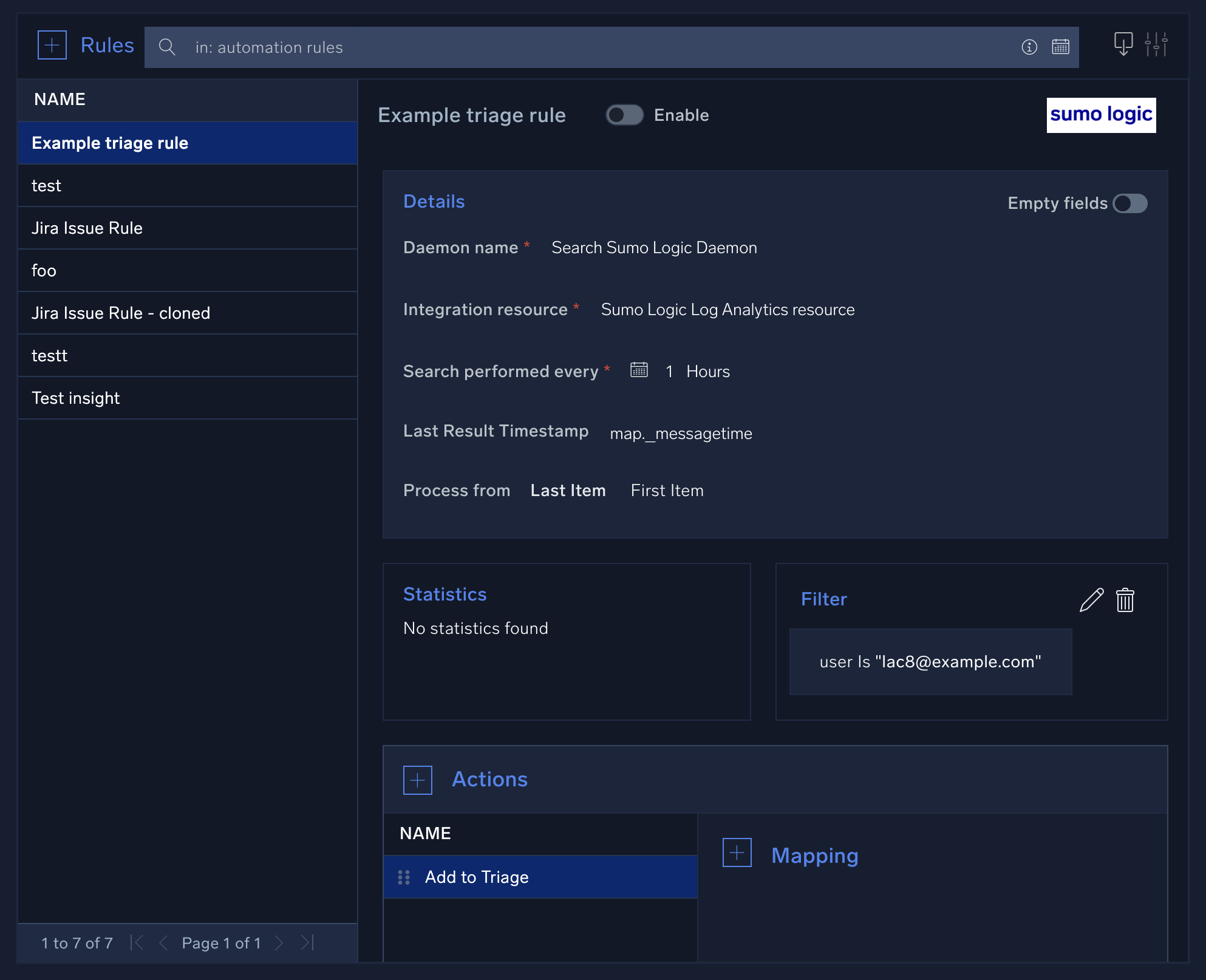This screenshot has width=1206, height=980.
Task: Click the next page chevron
Action: pyautogui.click(x=279, y=943)
